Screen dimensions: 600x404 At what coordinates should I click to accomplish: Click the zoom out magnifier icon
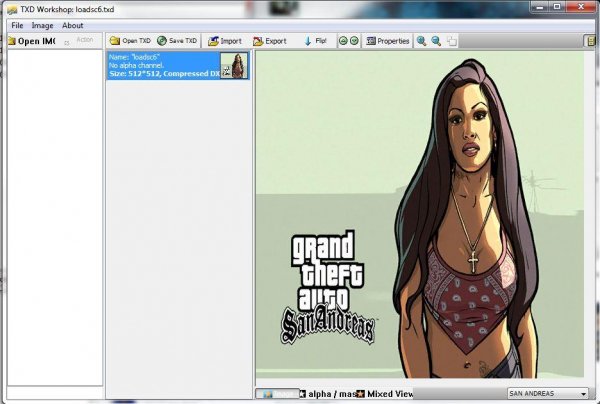[436, 41]
